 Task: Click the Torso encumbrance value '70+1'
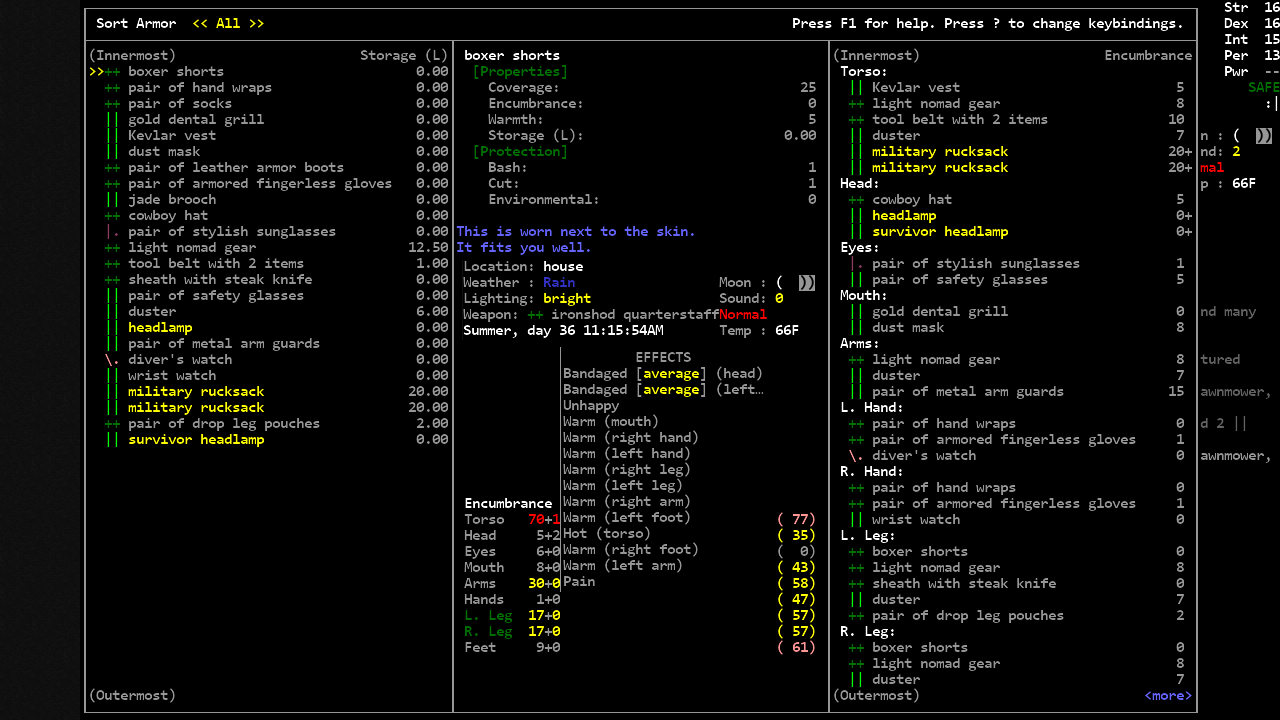(544, 519)
